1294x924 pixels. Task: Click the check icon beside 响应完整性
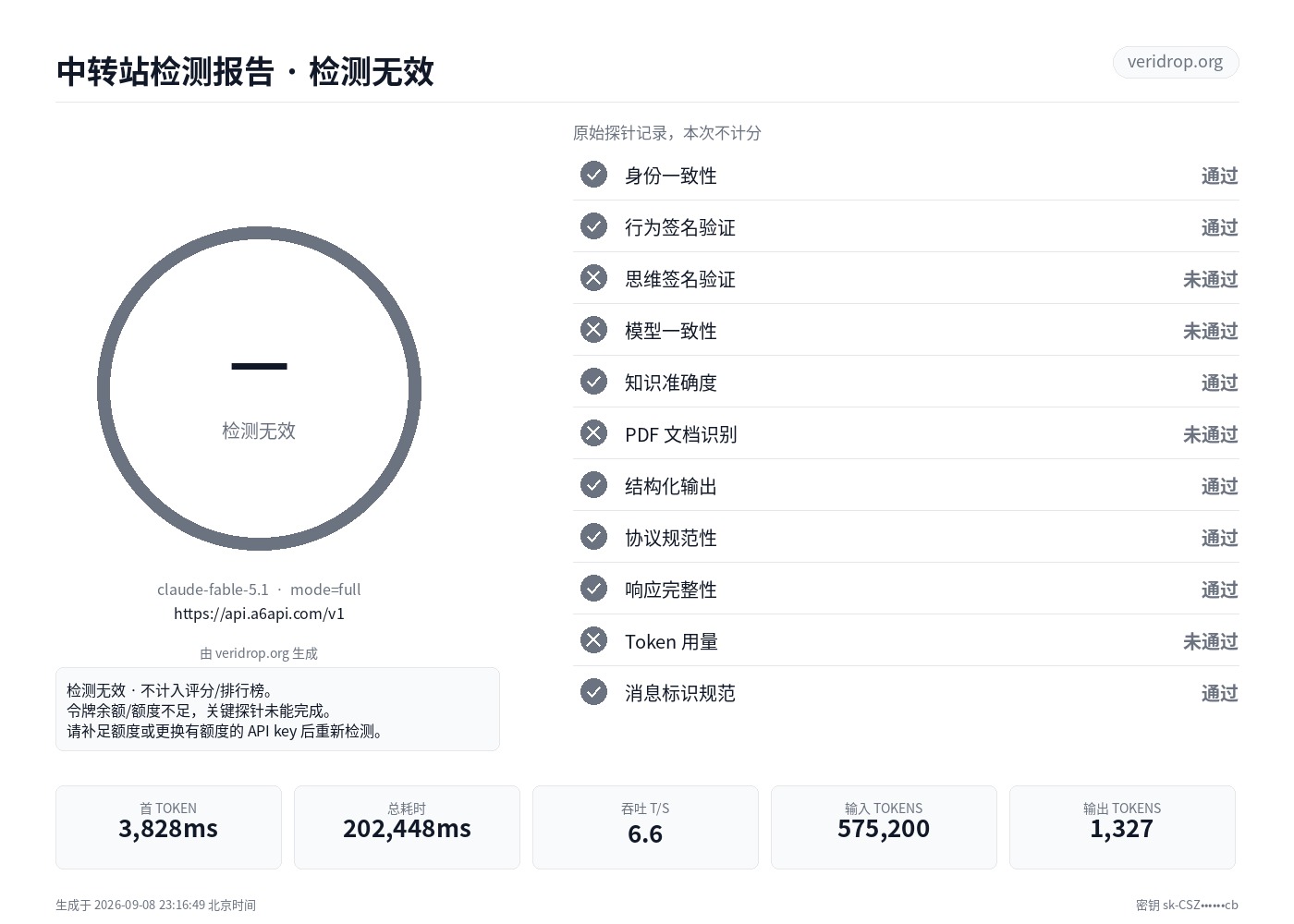pyautogui.click(x=593, y=589)
